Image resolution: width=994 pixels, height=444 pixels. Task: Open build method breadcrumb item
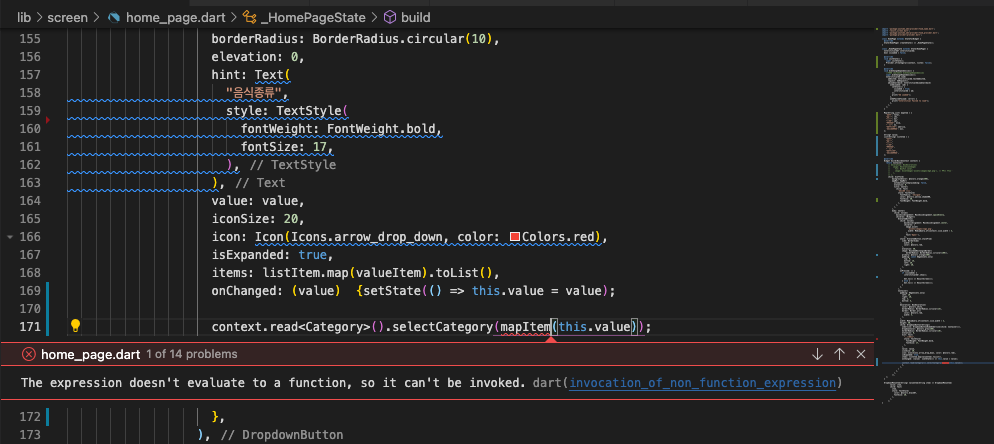tap(416, 17)
